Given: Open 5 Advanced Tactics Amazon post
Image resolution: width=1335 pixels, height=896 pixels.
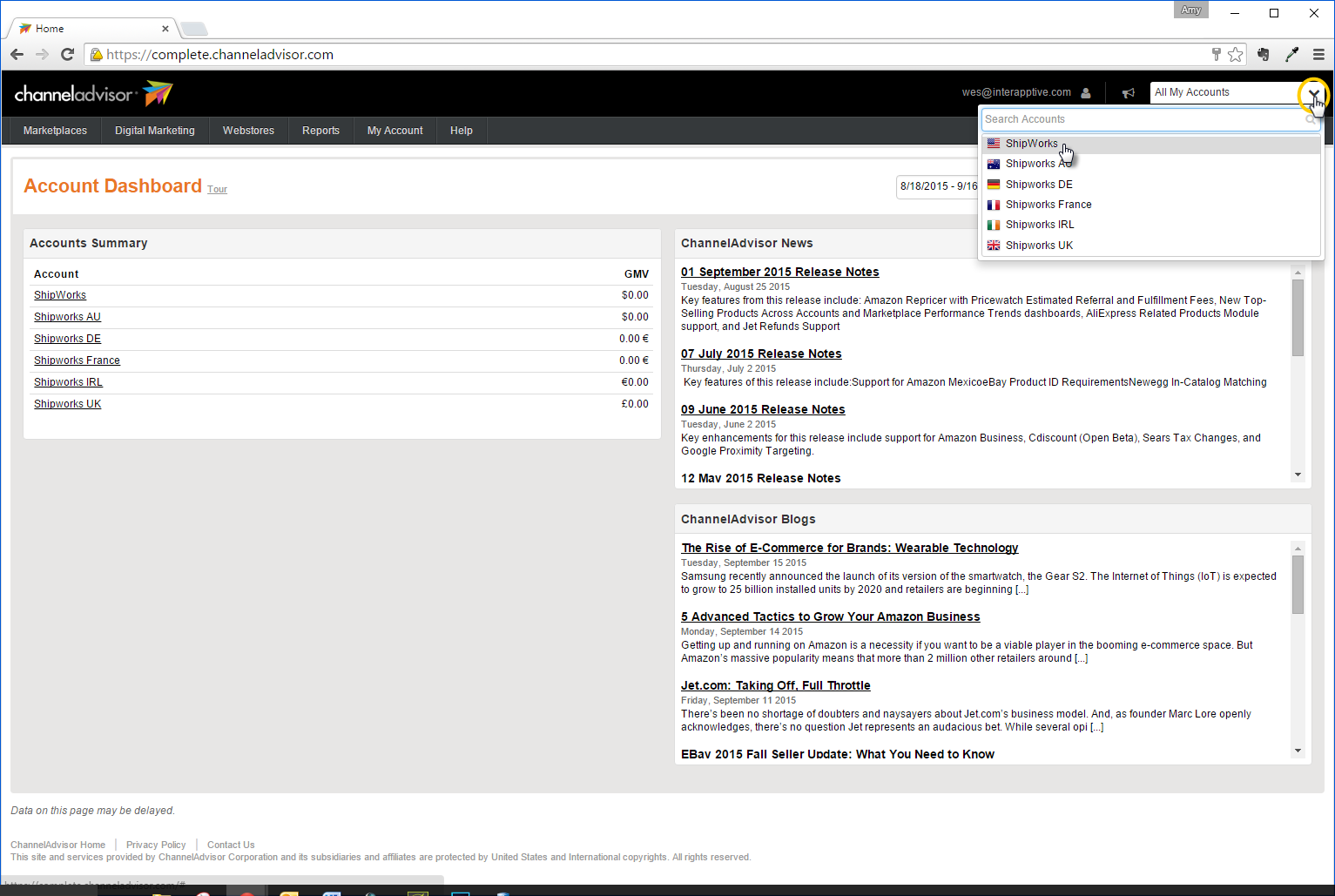Looking at the screenshot, I should (831, 616).
